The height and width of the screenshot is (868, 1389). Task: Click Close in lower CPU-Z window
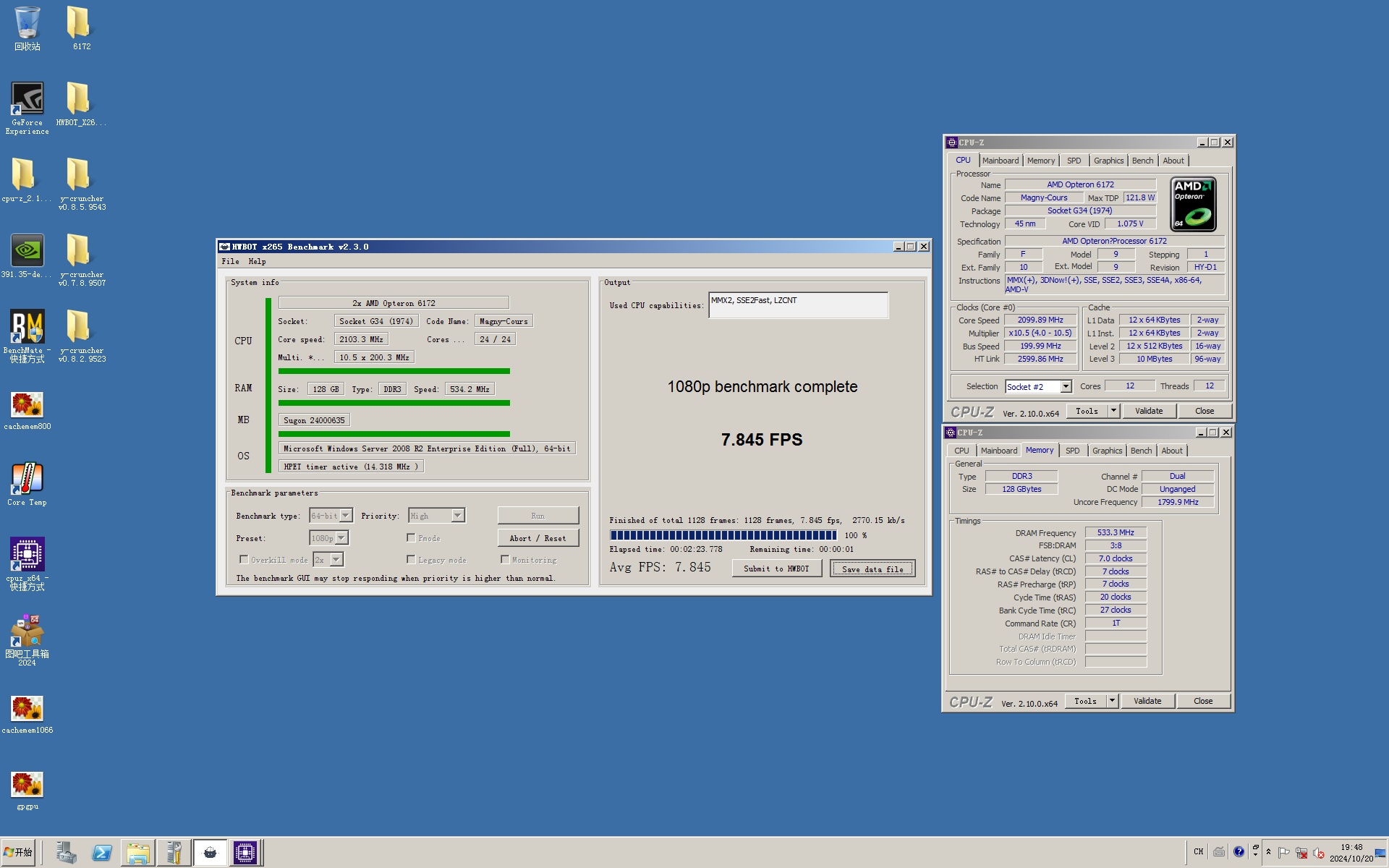[1203, 701]
